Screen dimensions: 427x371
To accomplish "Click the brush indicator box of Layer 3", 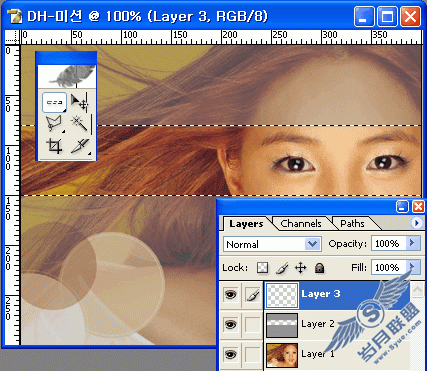I will [252, 295].
